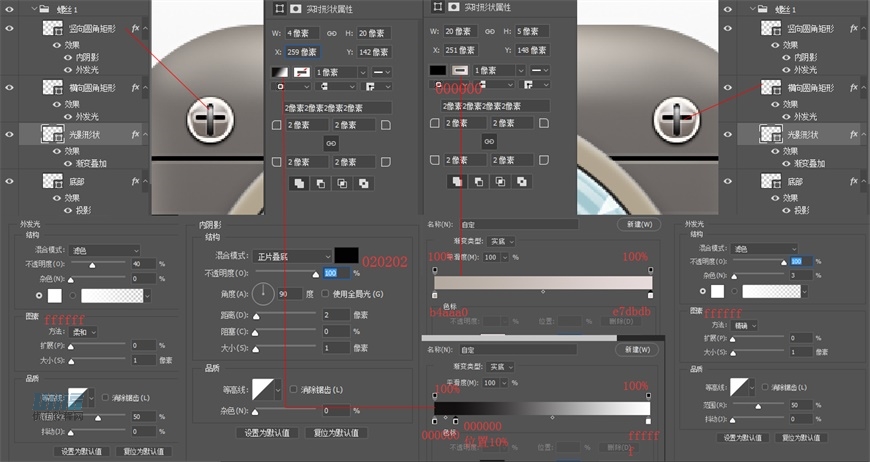Screen dimensions: 870x462
Task: Select 横向圆角矩形 layer thumbnail in the right layers panel
Action: (x=771, y=87)
